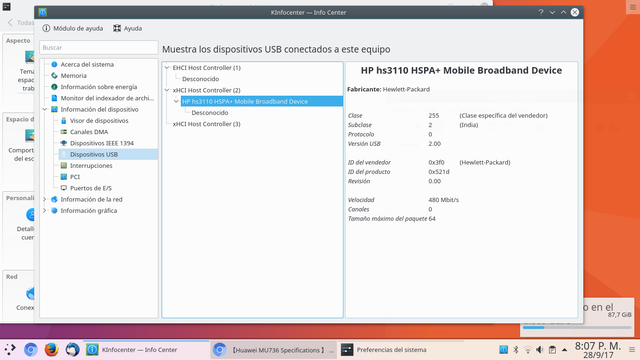Click Información gráfica icon
The width and height of the screenshot is (640, 360).
54,211
